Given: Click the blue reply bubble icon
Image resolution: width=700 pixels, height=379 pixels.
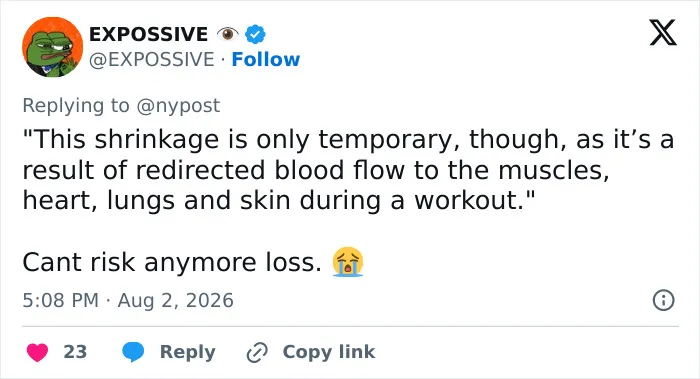Looking at the screenshot, I should (133, 352).
